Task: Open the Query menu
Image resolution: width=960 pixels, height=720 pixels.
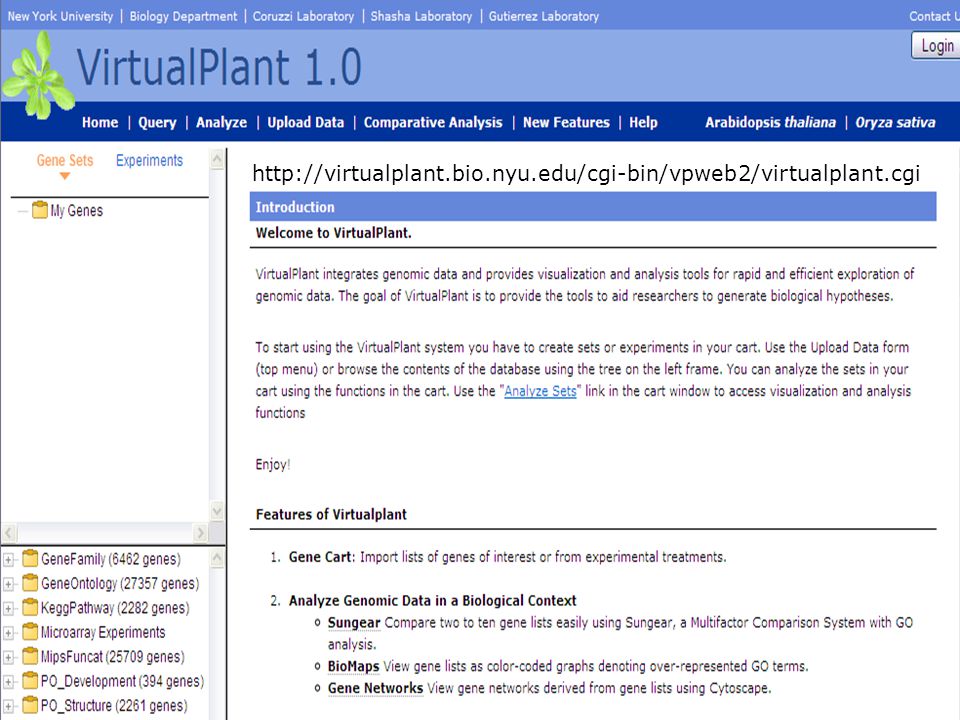Action: point(157,122)
